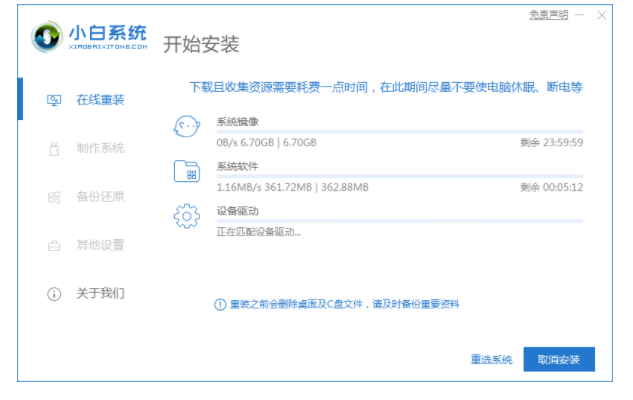Click the 小白系统 round logo icon

[x=47, y=36]
